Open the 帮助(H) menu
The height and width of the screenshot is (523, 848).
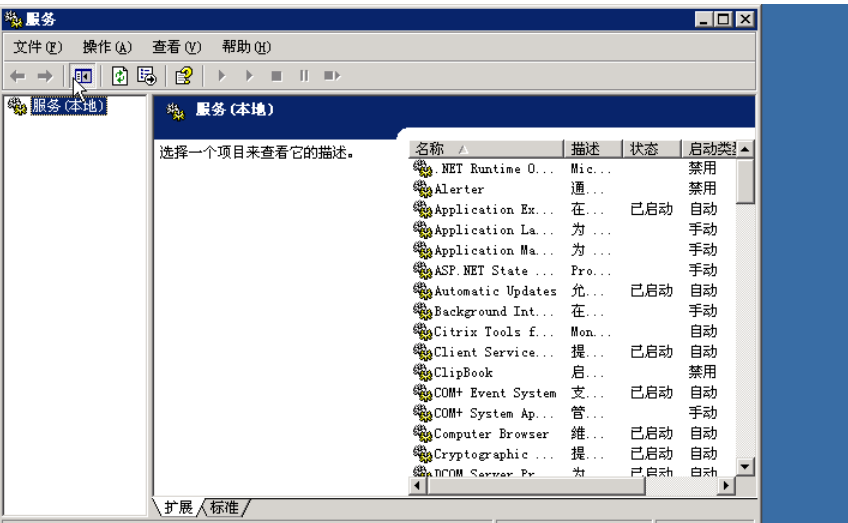point(246,48)
